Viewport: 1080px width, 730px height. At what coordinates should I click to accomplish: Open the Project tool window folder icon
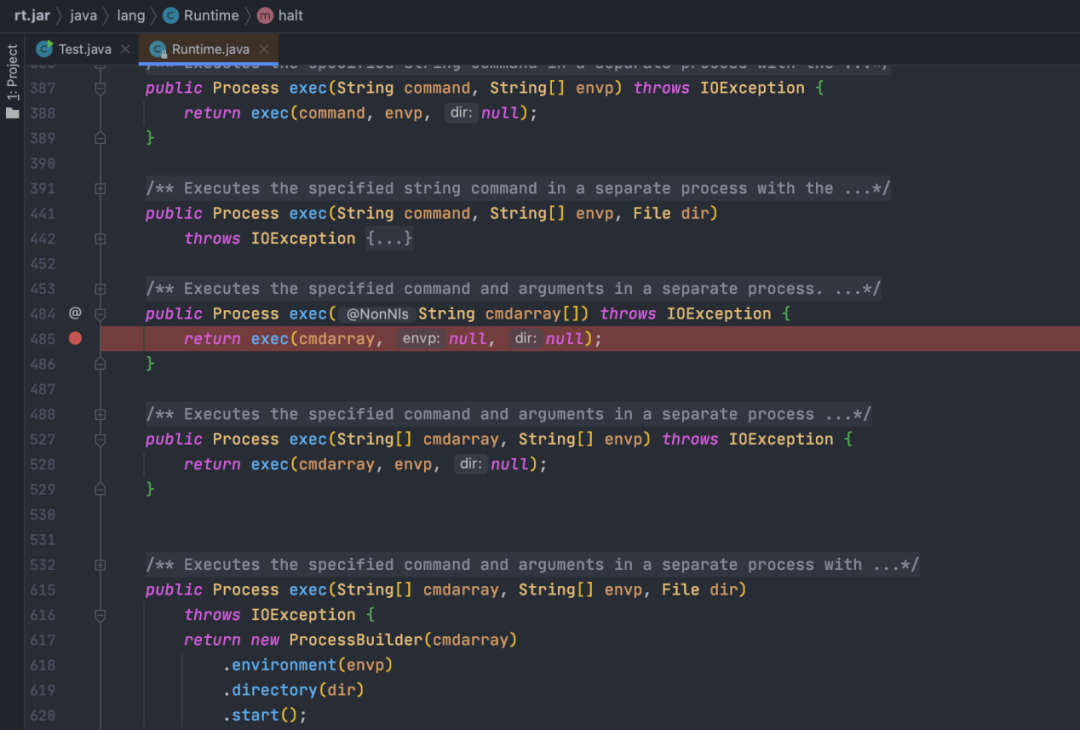tap(12, 113)
